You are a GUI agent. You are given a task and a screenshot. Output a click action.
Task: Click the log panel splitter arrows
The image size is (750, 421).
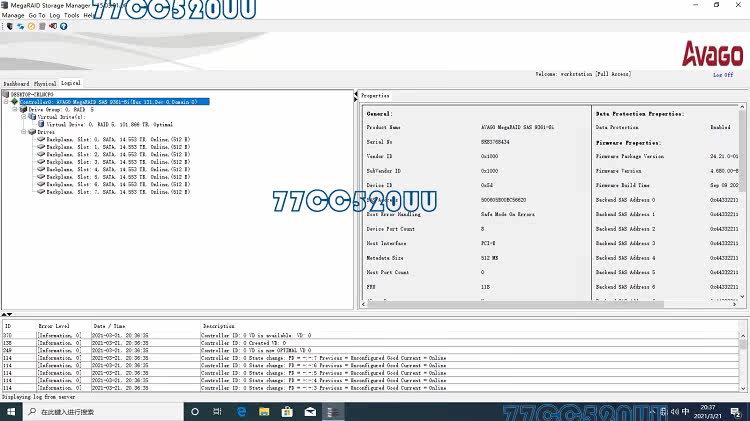pos(6,314)
